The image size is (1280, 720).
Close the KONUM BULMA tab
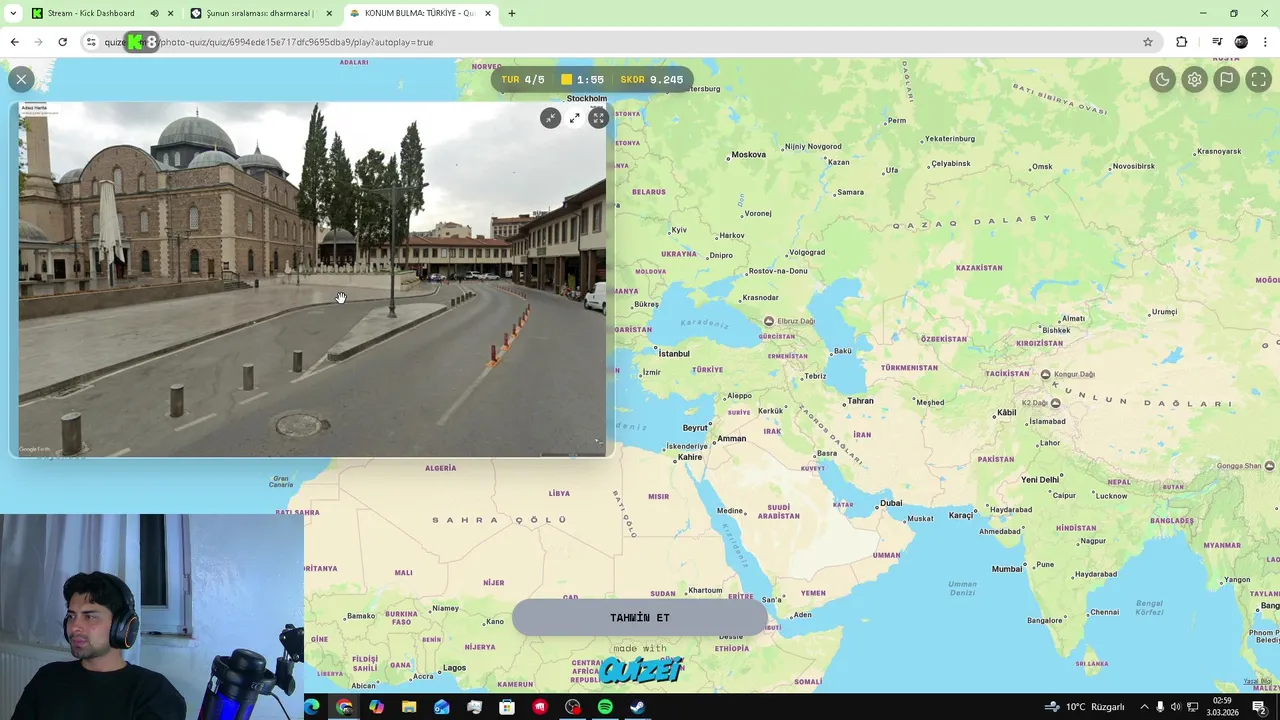click(x=488, y=13)
